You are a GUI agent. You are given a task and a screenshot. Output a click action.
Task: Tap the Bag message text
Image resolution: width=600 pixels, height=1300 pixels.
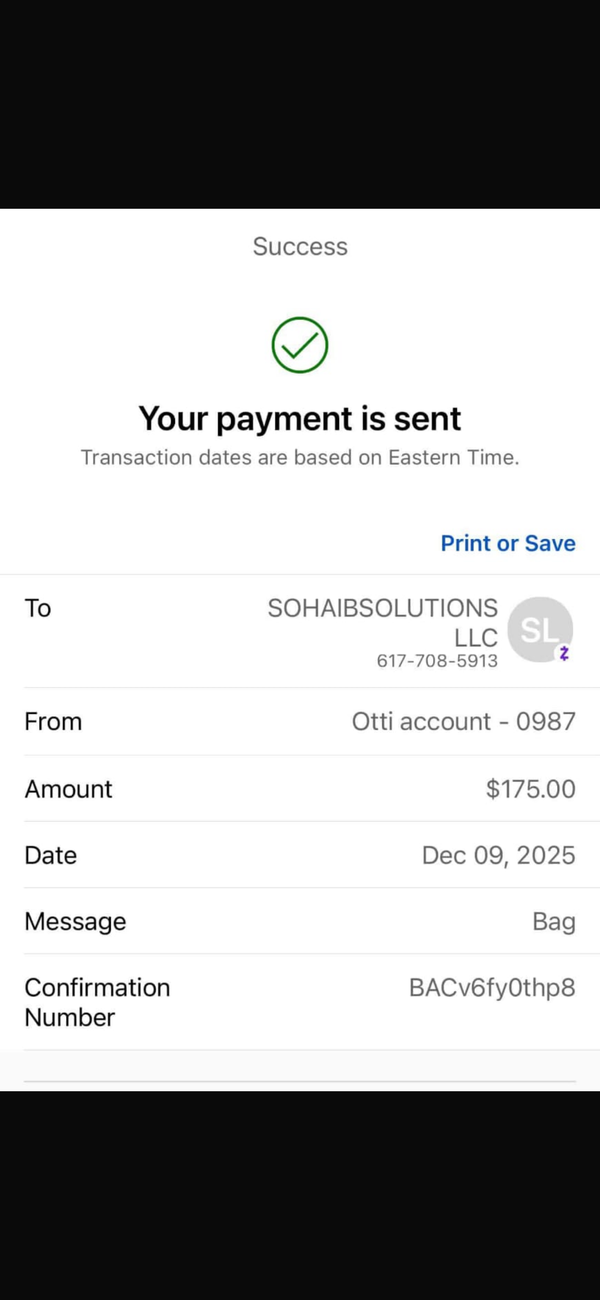pyautogui.click(x=554, y=922)
